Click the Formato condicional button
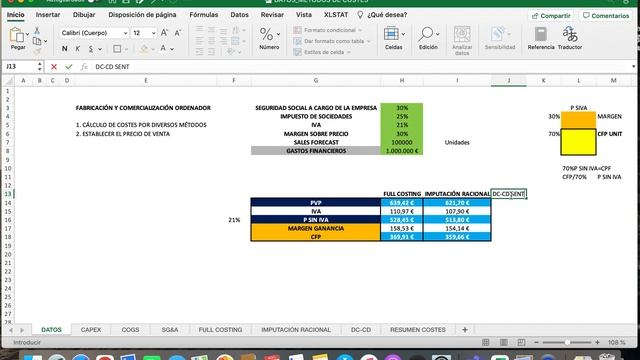The image size is (640, 360). 328,30
